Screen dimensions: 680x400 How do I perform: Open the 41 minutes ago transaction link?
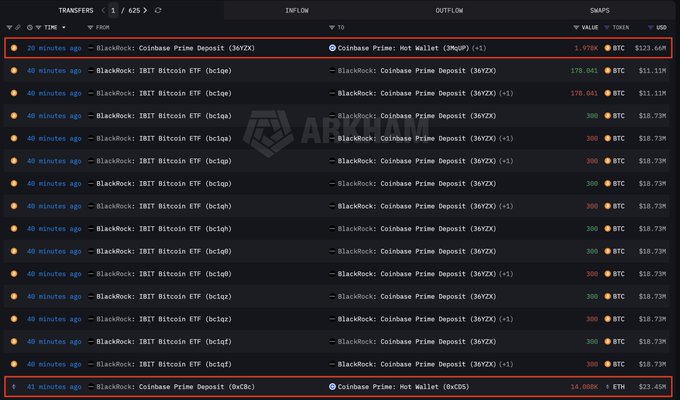point(54,387)
